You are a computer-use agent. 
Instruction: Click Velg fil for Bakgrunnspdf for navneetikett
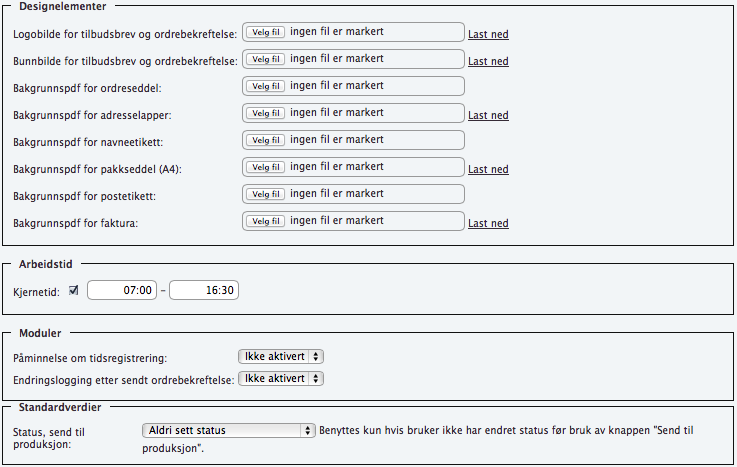point(266,140)
